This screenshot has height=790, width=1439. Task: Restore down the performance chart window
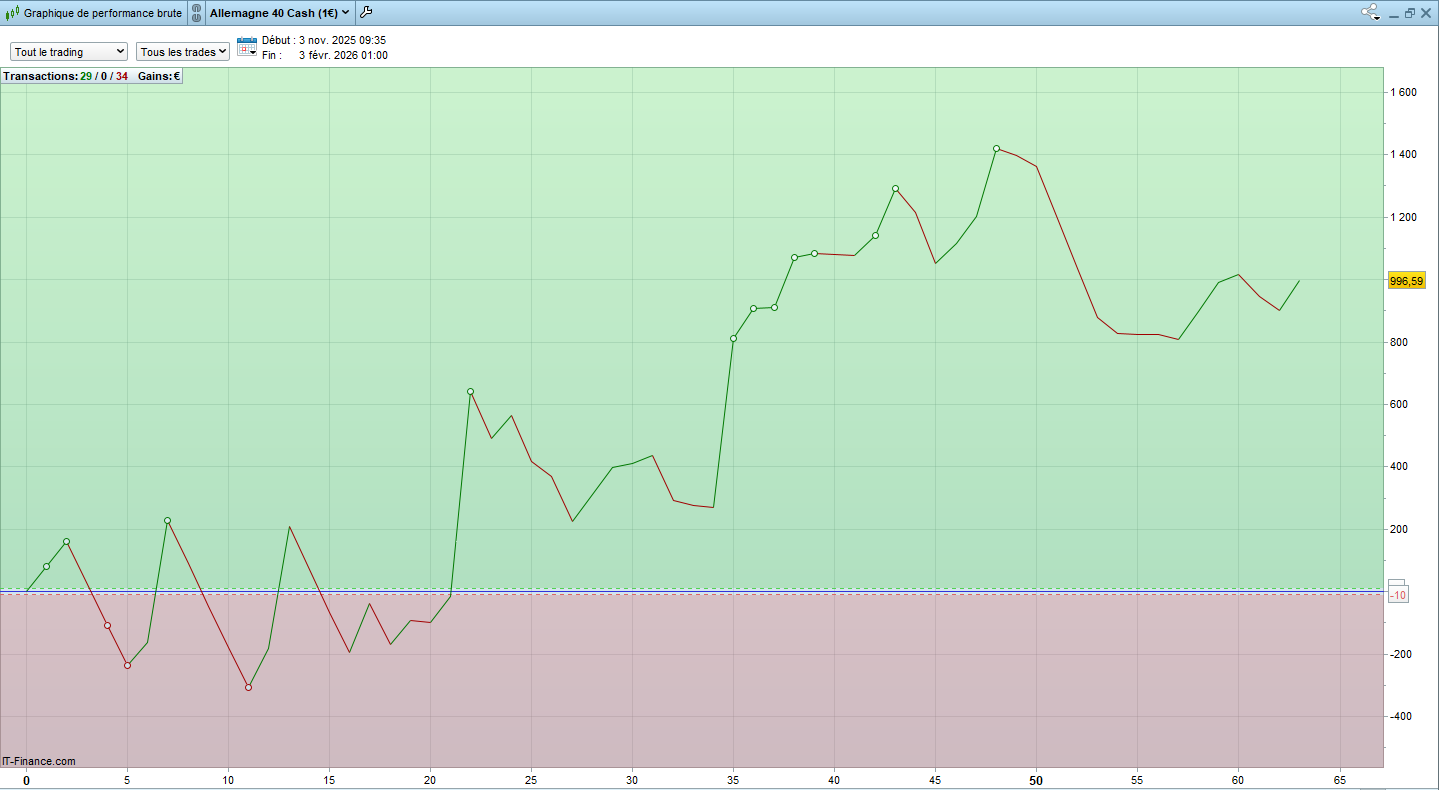(1410, 13)
